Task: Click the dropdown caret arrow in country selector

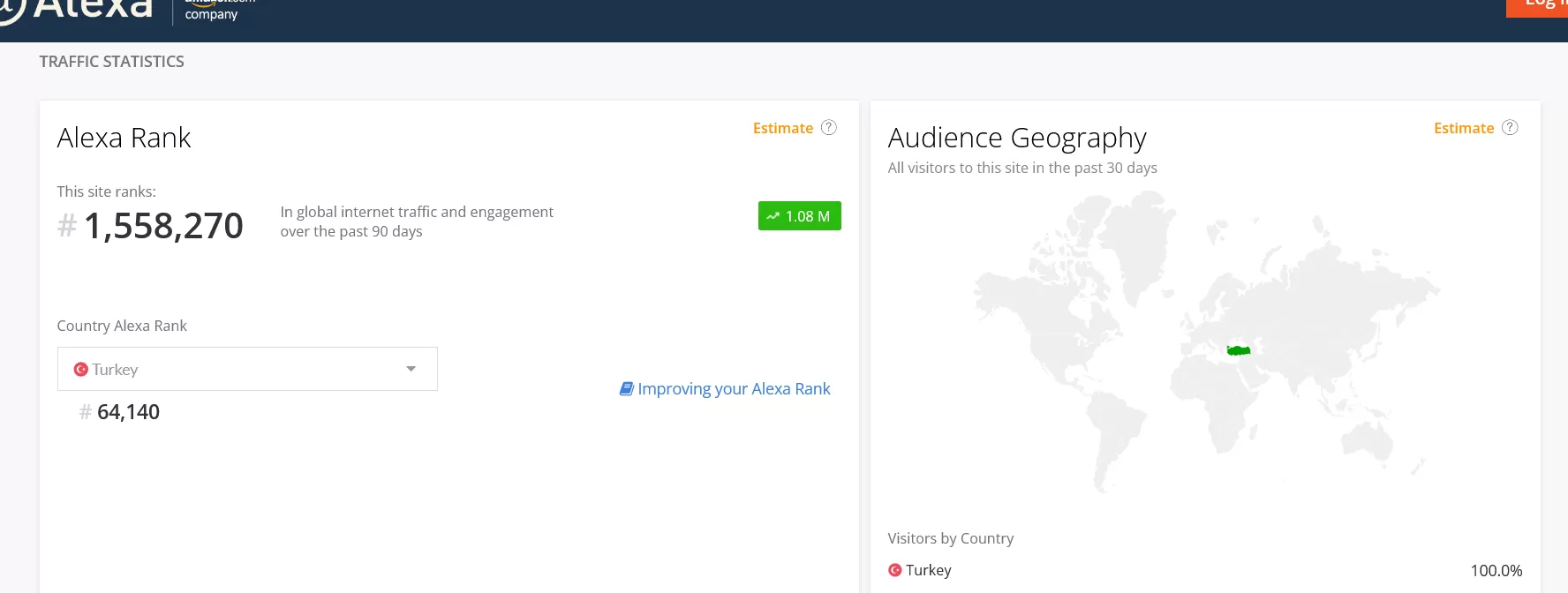Action: (411, 369)
